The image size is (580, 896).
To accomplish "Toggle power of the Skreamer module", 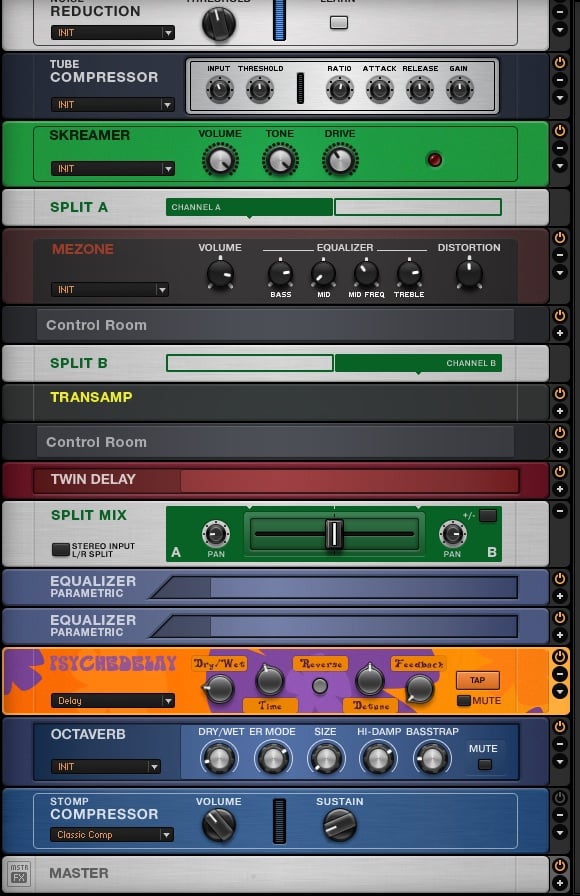I will coord(560,131).
